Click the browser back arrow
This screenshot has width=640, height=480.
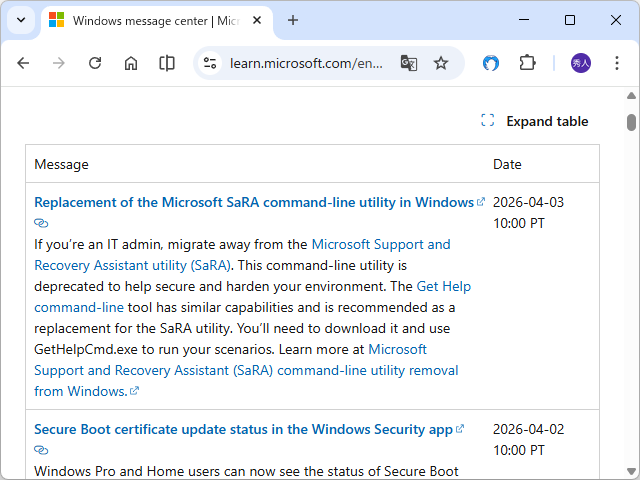23,63
